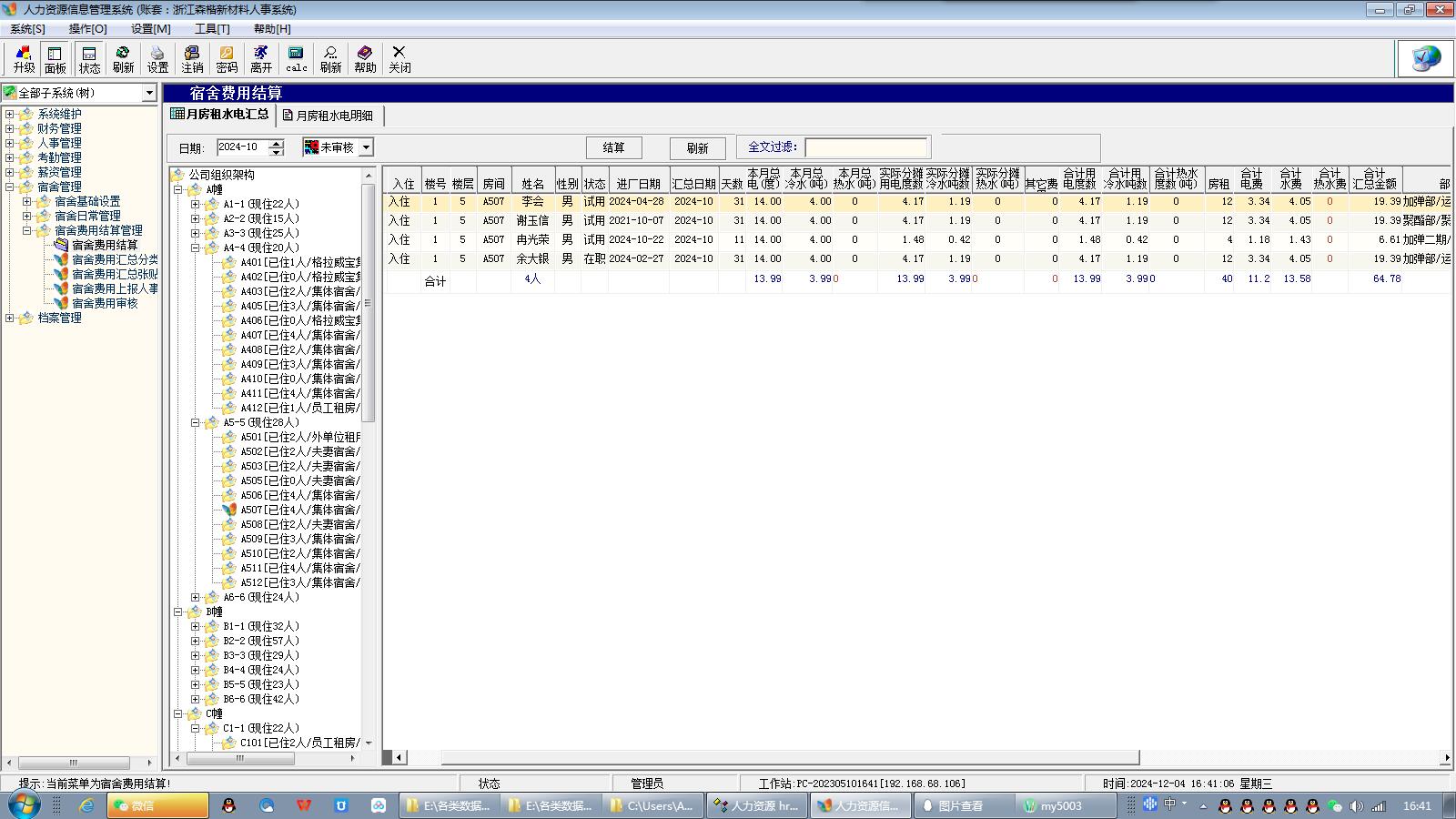
Task: Switch to the 月房租水电明细 tab
Action: click(x=328, y=116)
